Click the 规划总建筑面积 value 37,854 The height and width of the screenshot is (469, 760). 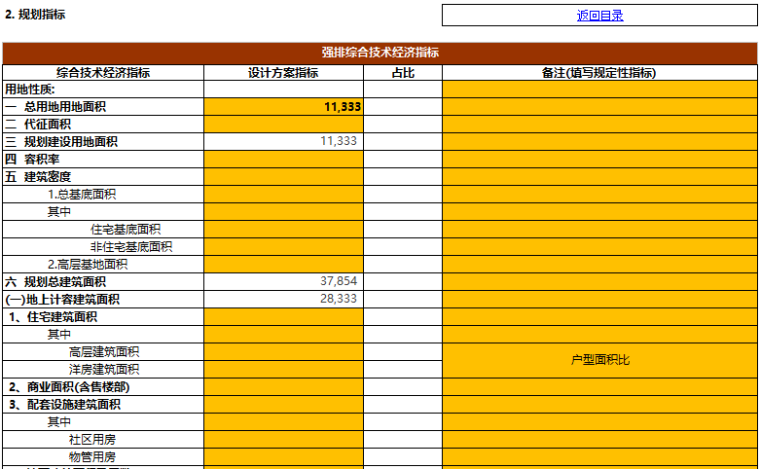283,282
